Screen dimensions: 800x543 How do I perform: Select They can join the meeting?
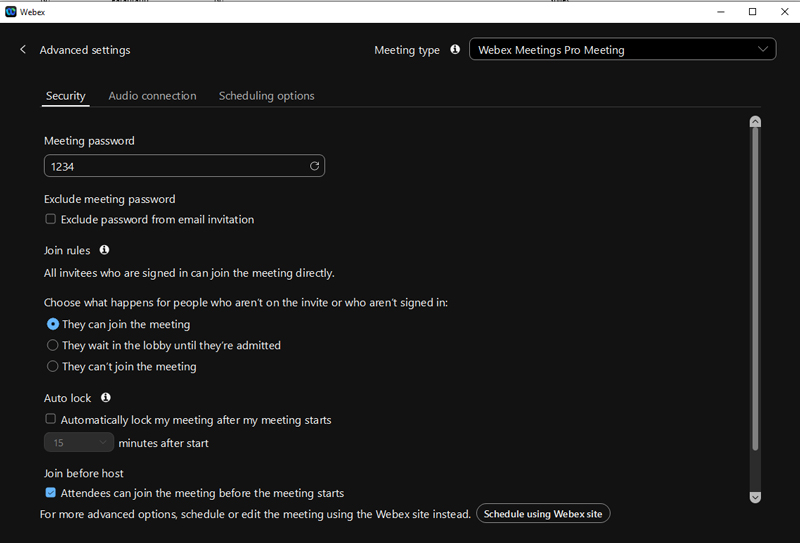click(x=53, y=324)
